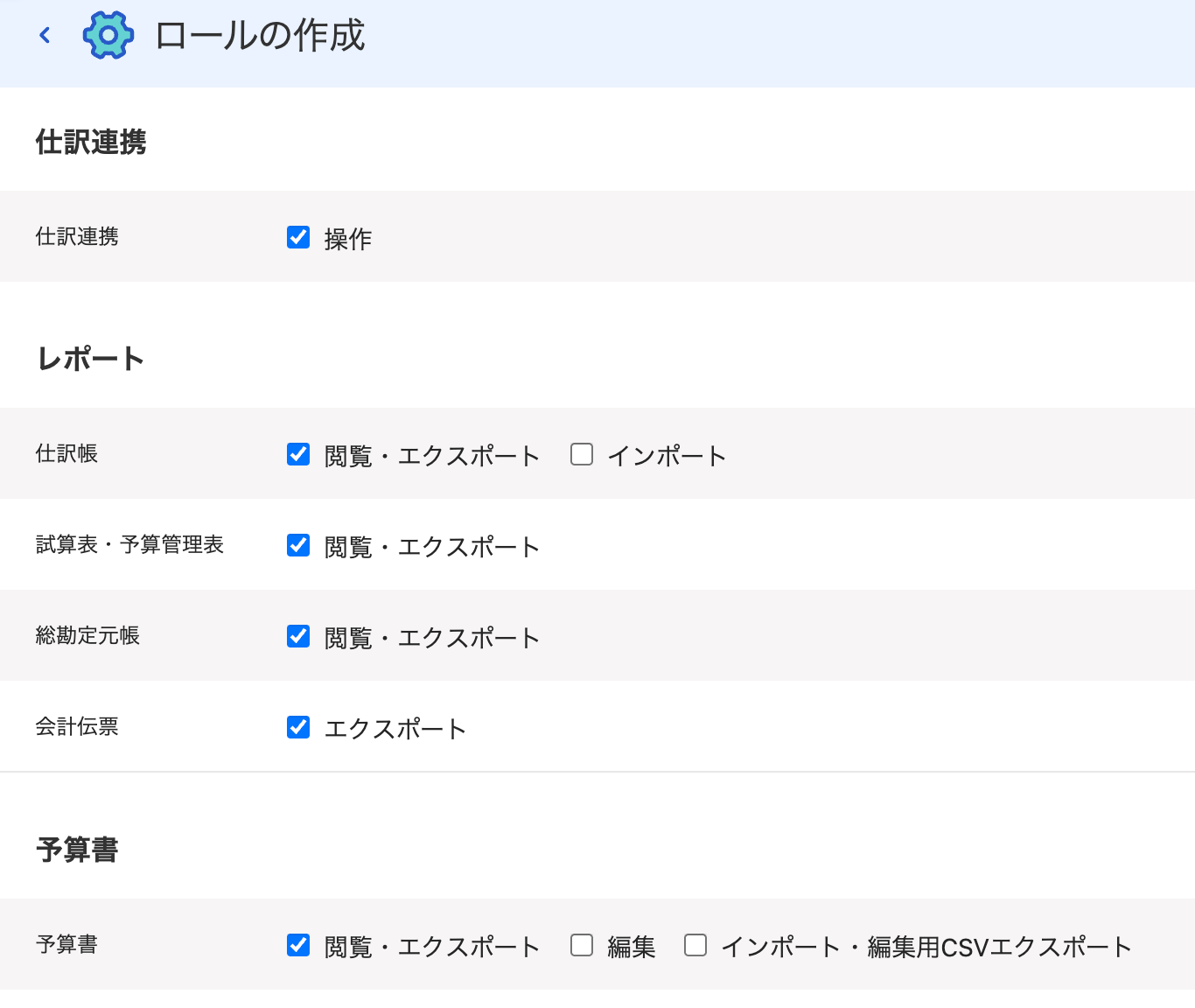Click the 仕訳連携 row label
The height and width of the screenshot is (1008, 1195).
point(77,236)
